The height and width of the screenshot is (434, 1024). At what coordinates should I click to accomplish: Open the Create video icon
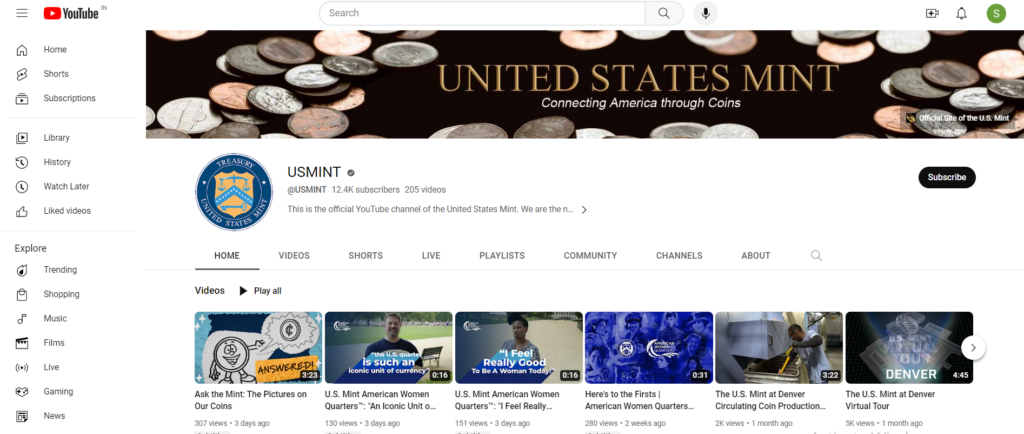(932, 13)
